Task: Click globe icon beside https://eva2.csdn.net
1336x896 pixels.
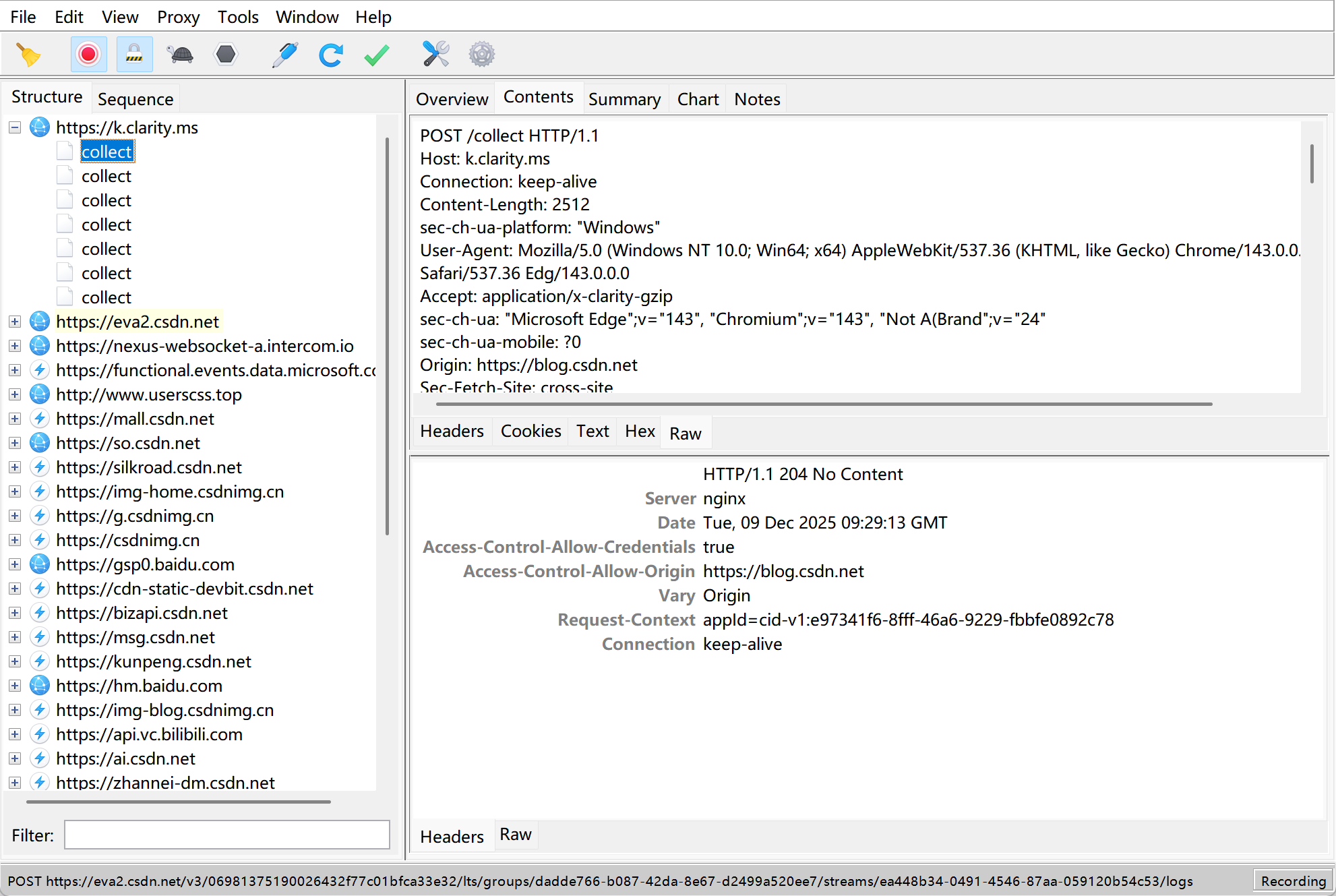Action: (x=40, y=322)
